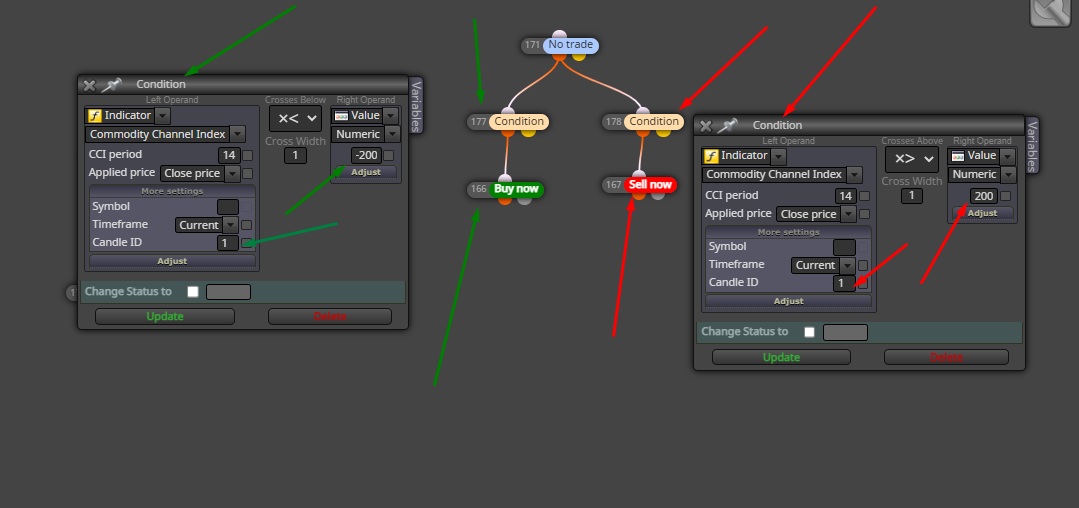This screenshot has height=508, width=1079.
Task: Open Variables tab on Crosses Below panel
Action: coord(416,105)
